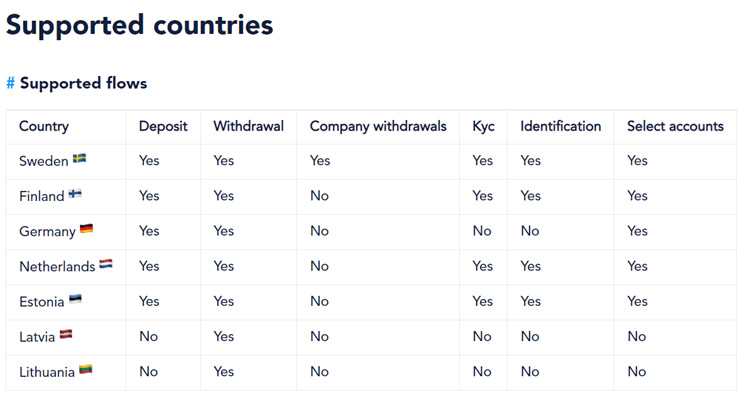Click Germany's Kyc No cell
Image resolution: width=752 pixels, height=402 pixels.
[482, 231]
